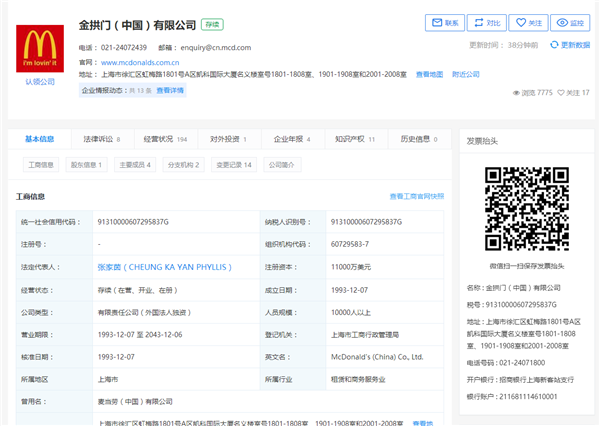Click 查看地图 next to the address

point(429,74)
